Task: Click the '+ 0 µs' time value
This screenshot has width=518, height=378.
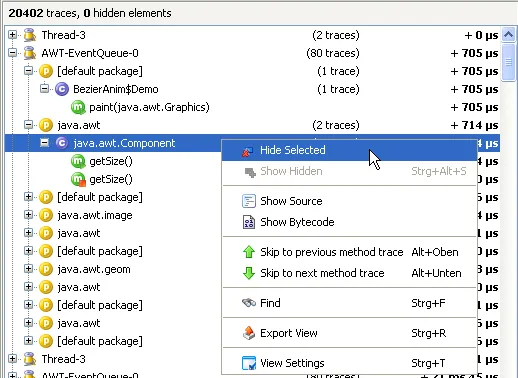Action: (481, 35)
